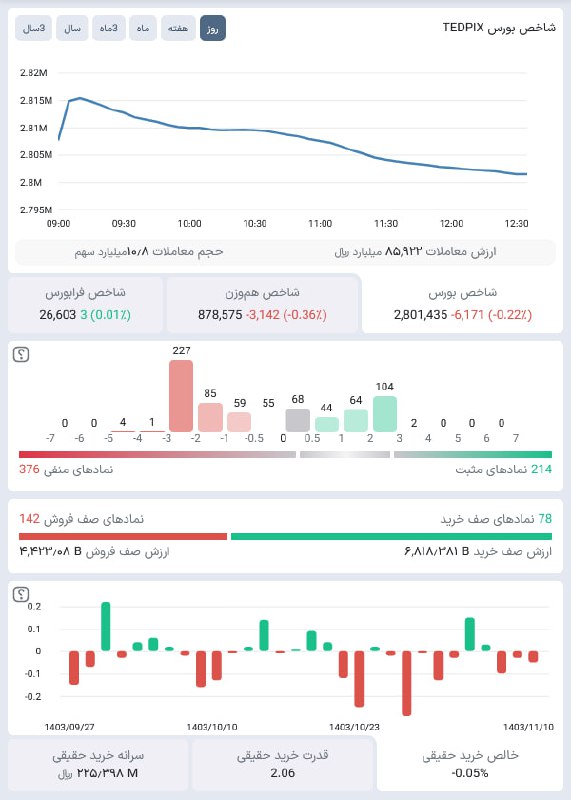571x800 pixels.
Task: Click the red sell-queue progress bar
Action: pyautogui.click(x=123, y=536)
